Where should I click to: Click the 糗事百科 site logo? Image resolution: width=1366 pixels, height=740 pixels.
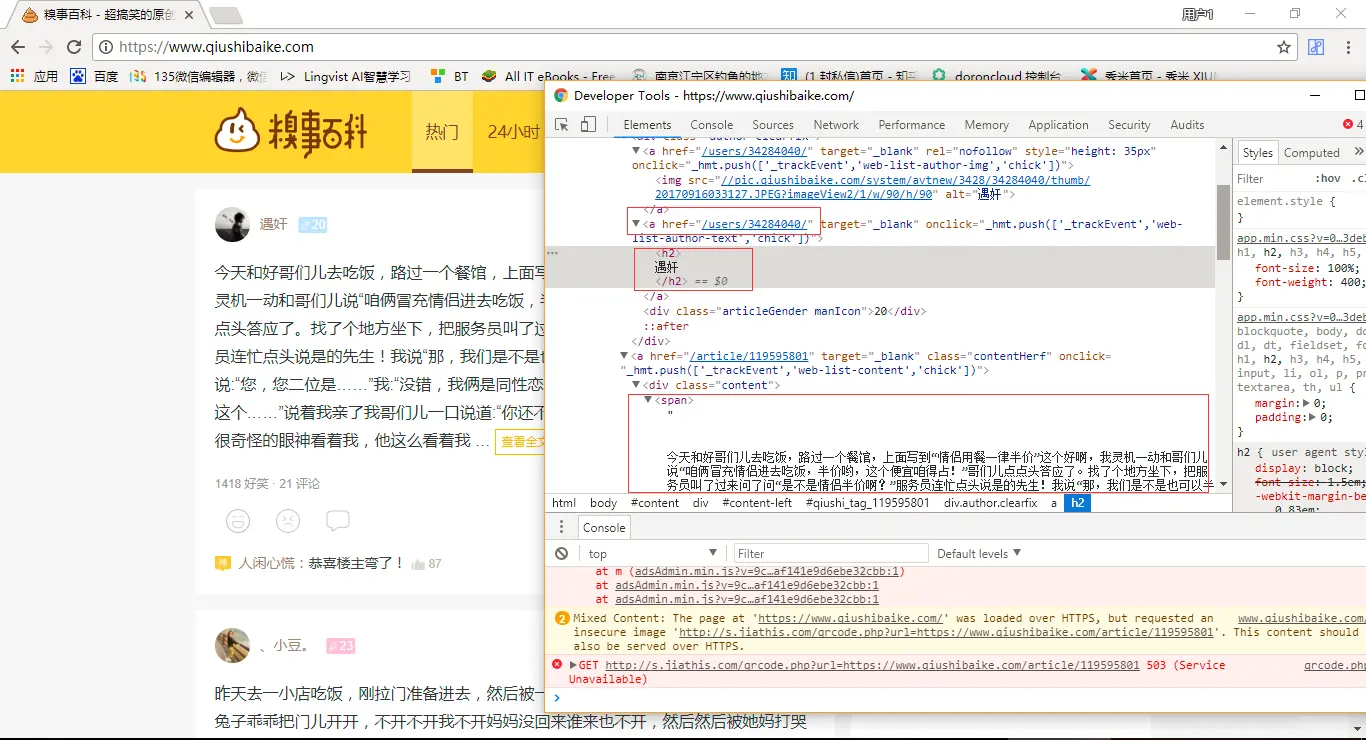291,131
